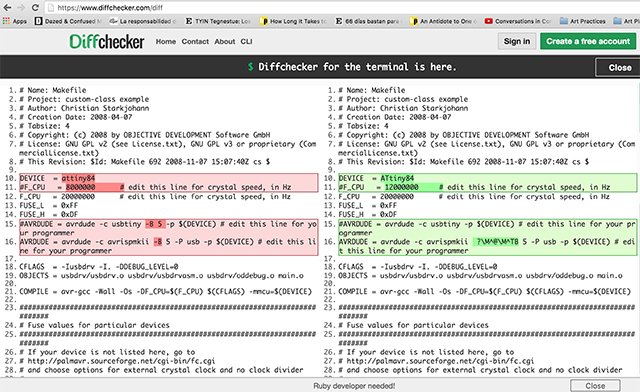Open the Dazed & Confused bookmark

pos(69,21)
